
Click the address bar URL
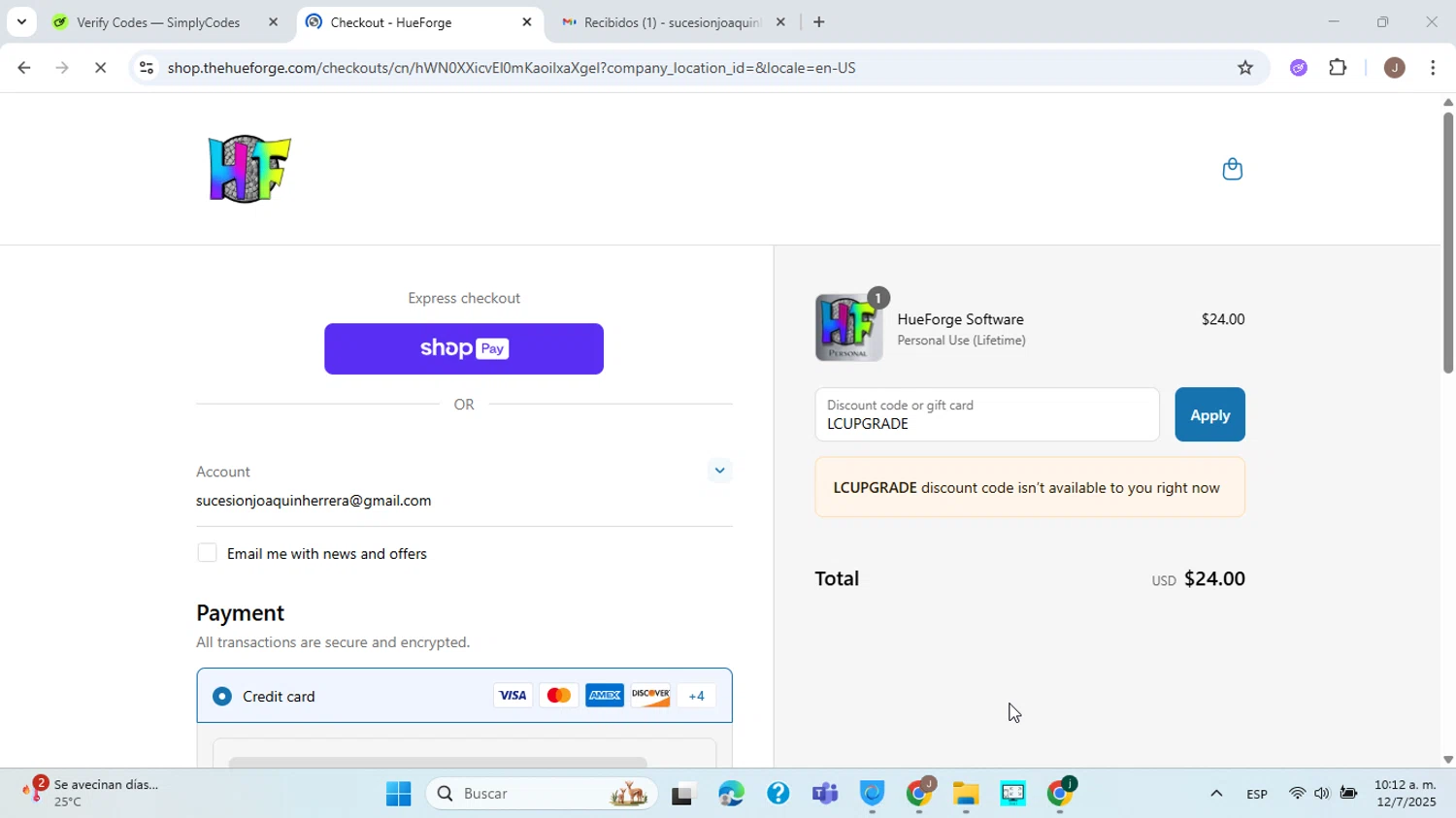(x=511, y=68)
